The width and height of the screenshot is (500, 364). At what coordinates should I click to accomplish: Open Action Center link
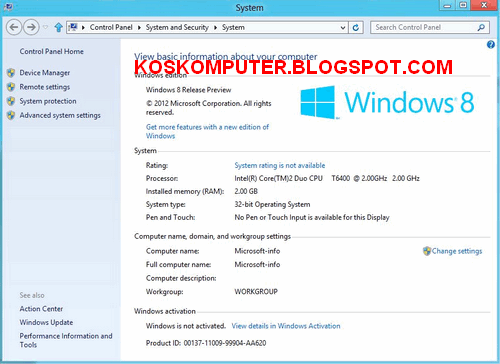[x=41, y=309]
